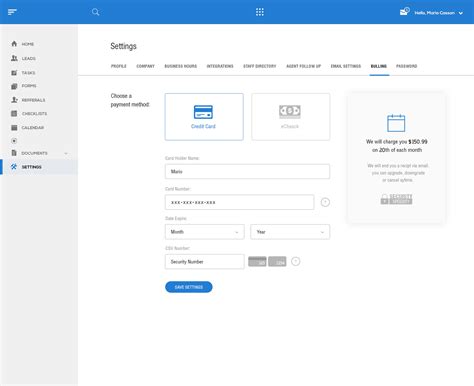This screenshot has height=386, width=474.
Task: Click the Save Settings button
Action: tap(189, 287)
